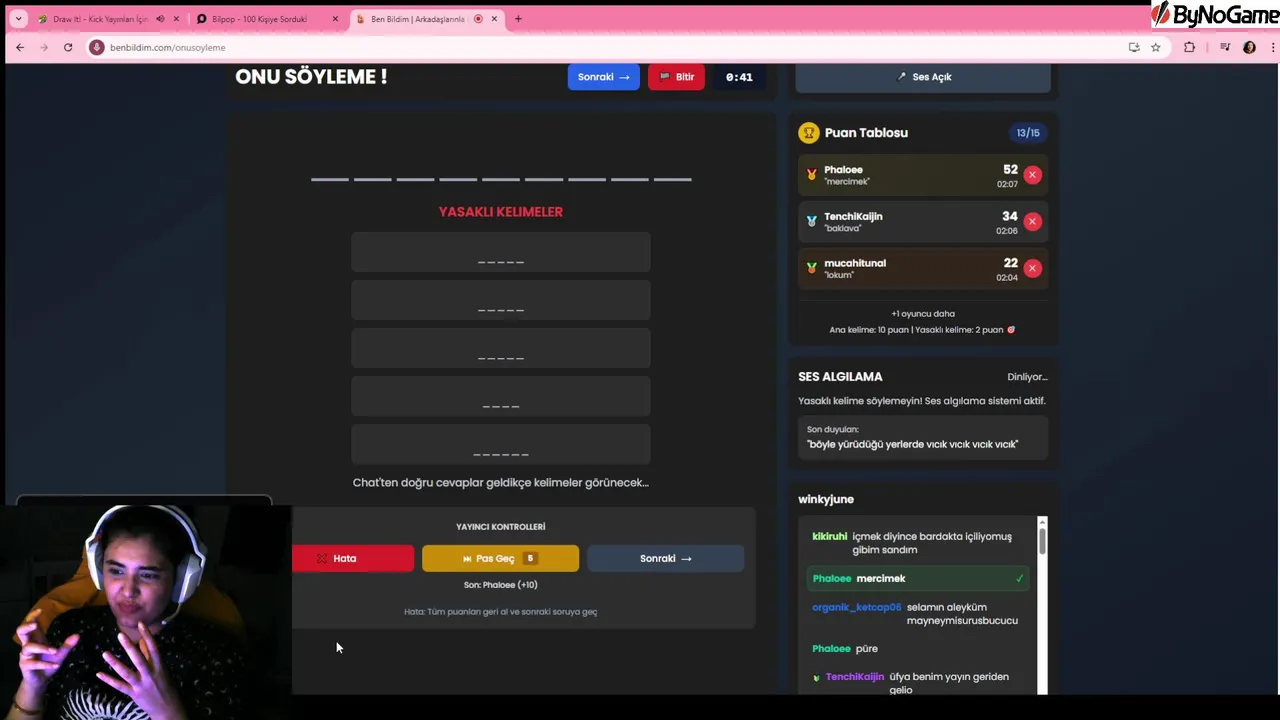Mute the Draw It! tab audio icon

[160, 19]
